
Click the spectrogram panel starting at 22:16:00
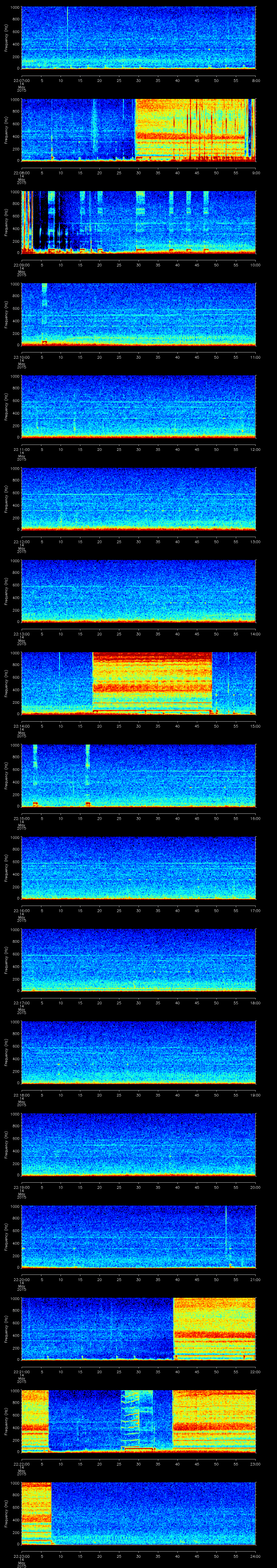(138, 868)
